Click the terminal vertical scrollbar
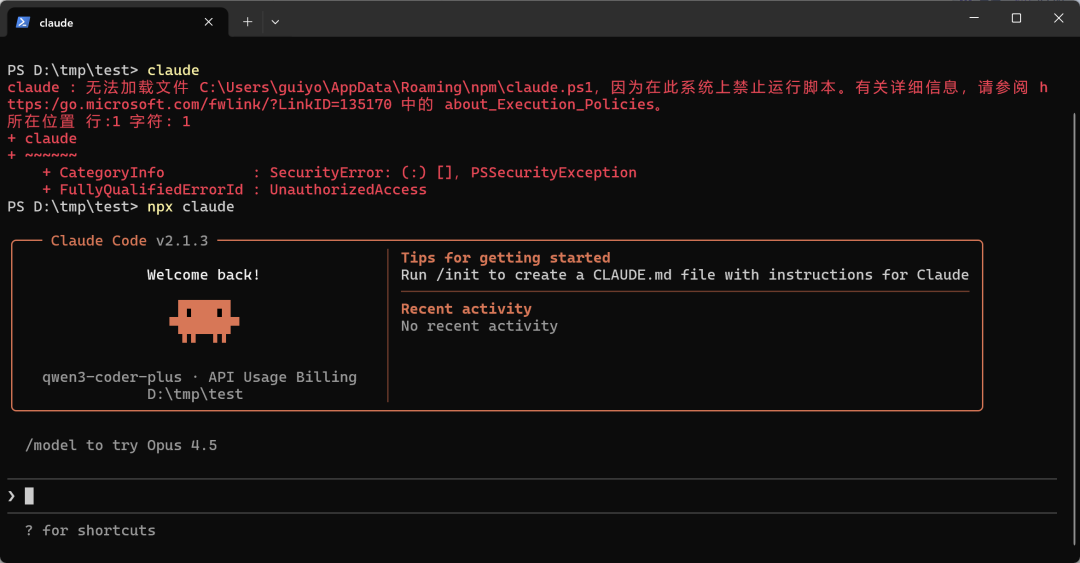1080x563 pixels. (1074, 327)
